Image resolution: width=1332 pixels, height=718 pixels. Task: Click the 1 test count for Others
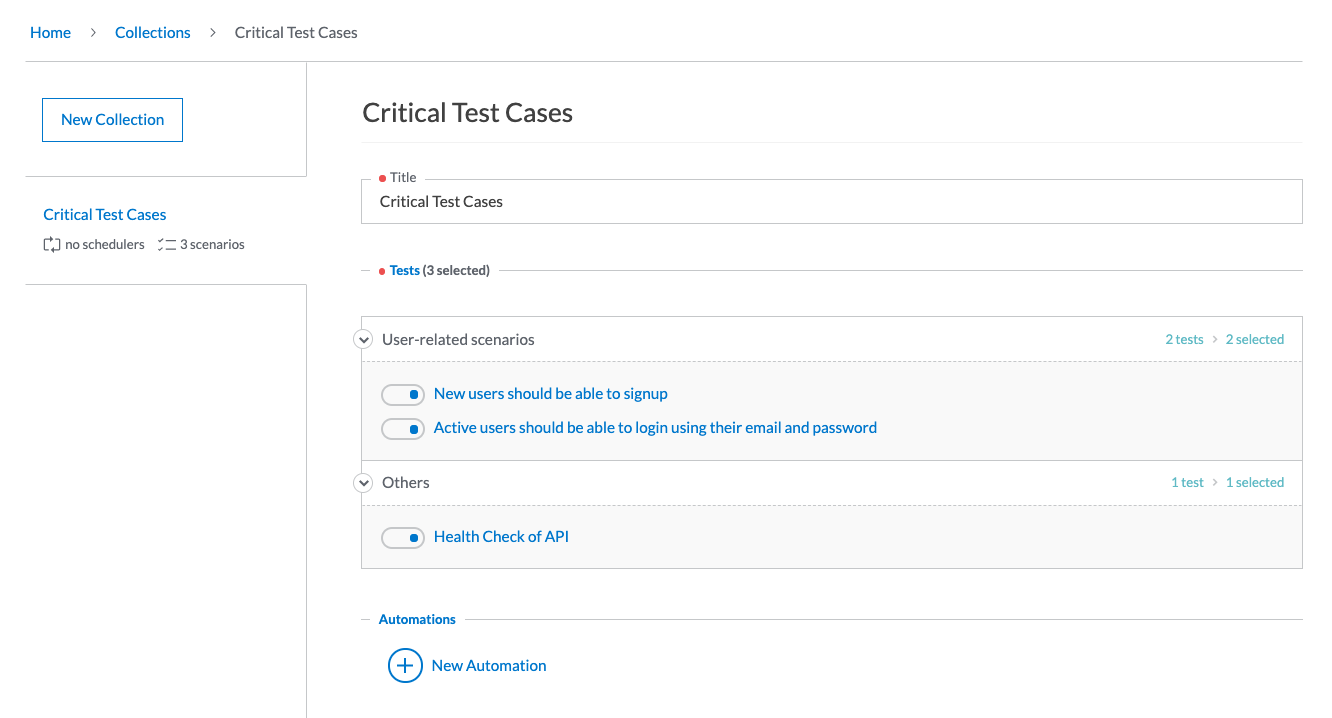[1187, 482]
